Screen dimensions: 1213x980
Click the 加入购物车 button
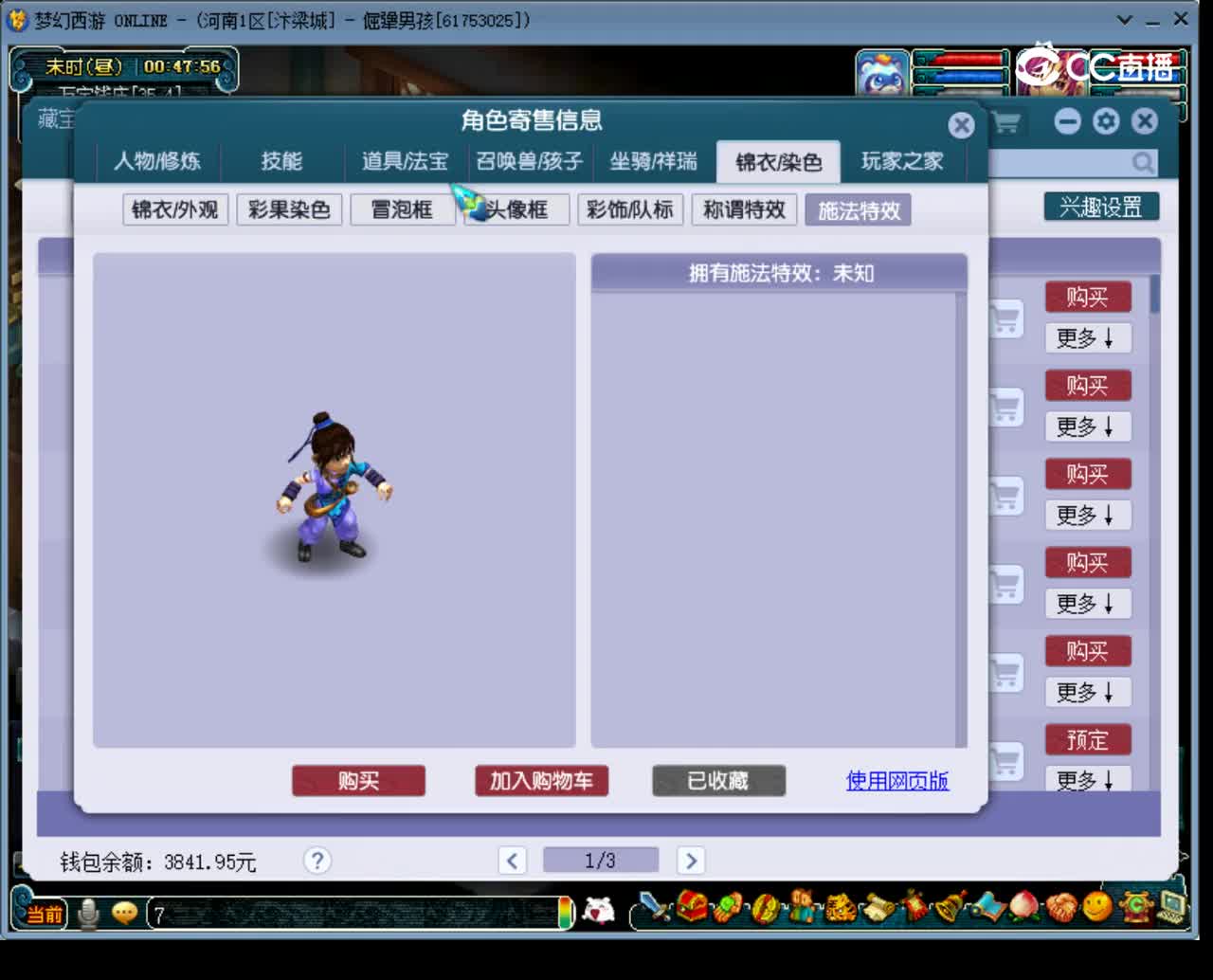541,781
